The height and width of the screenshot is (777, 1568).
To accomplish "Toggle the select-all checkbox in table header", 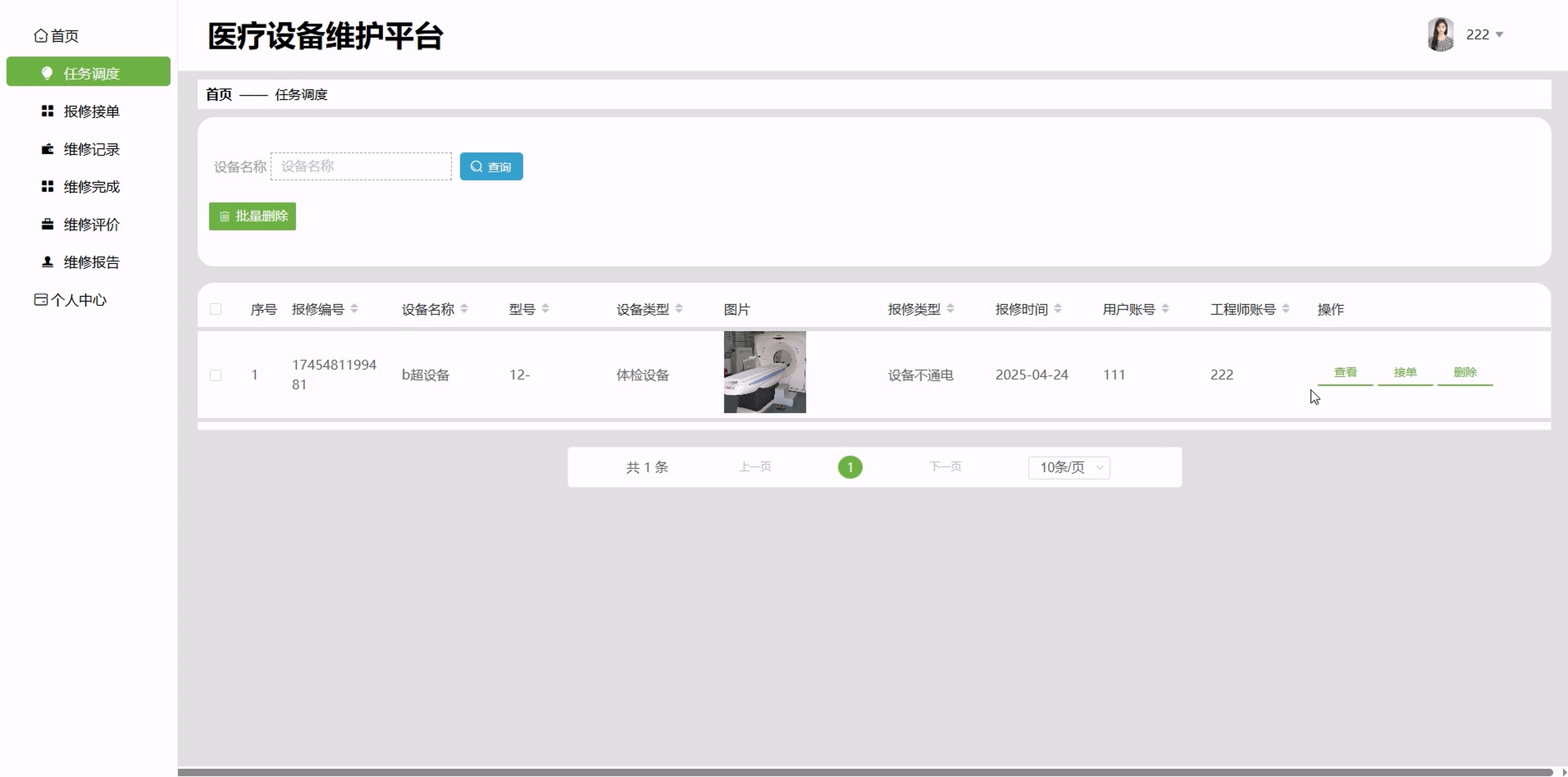I will click(215, 309).
